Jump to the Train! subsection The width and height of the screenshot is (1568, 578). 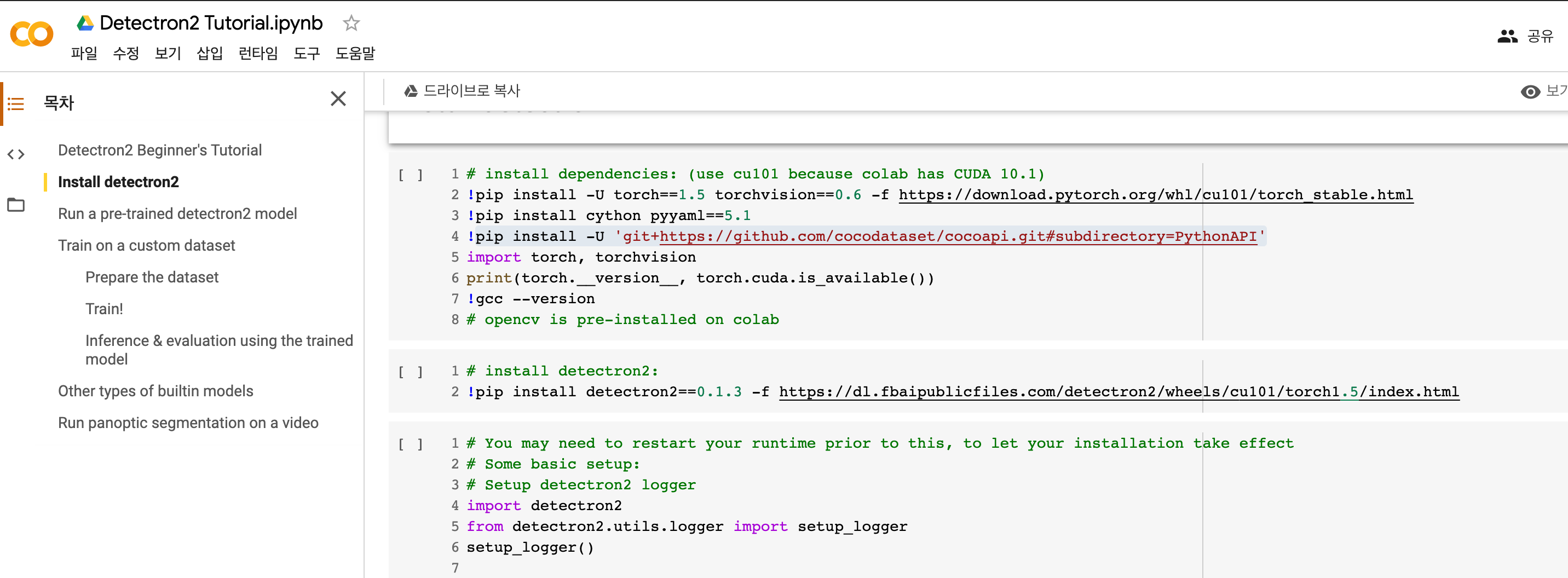tap(104, 309)
